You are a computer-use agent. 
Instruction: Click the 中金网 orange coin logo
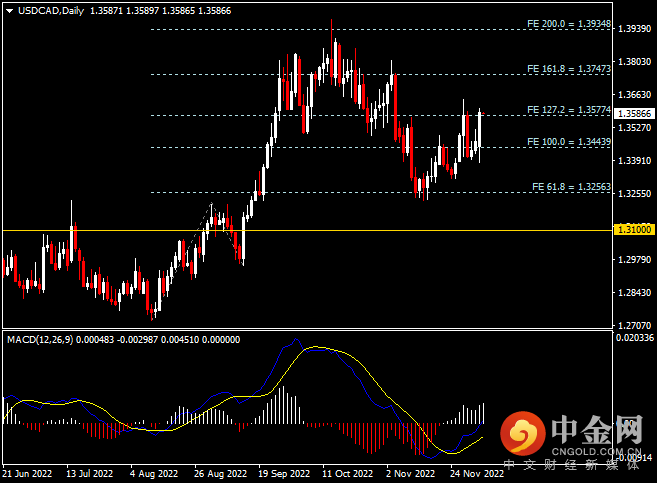click(x=523, y=432)
